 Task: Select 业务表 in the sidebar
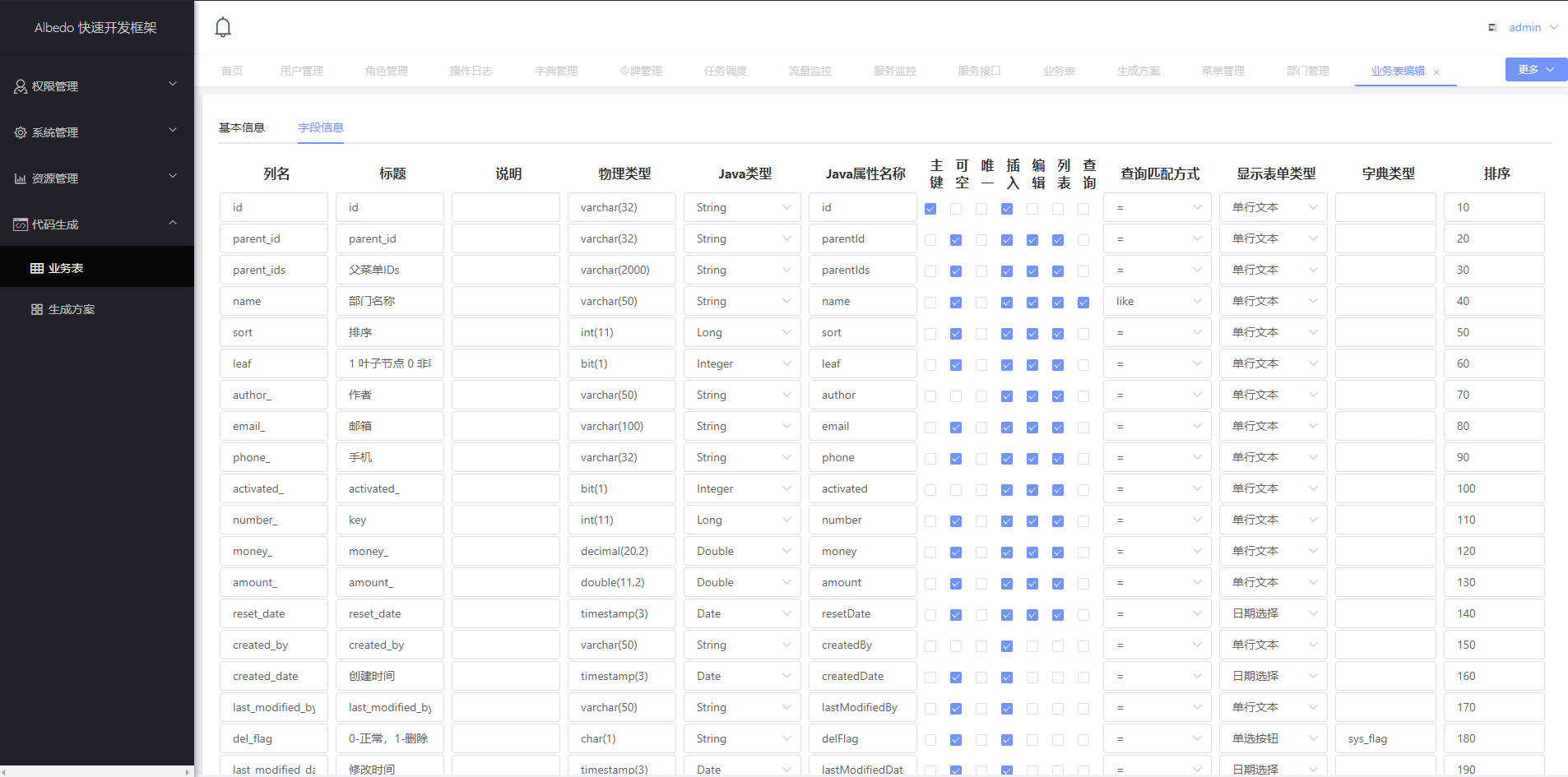[97, 268]
